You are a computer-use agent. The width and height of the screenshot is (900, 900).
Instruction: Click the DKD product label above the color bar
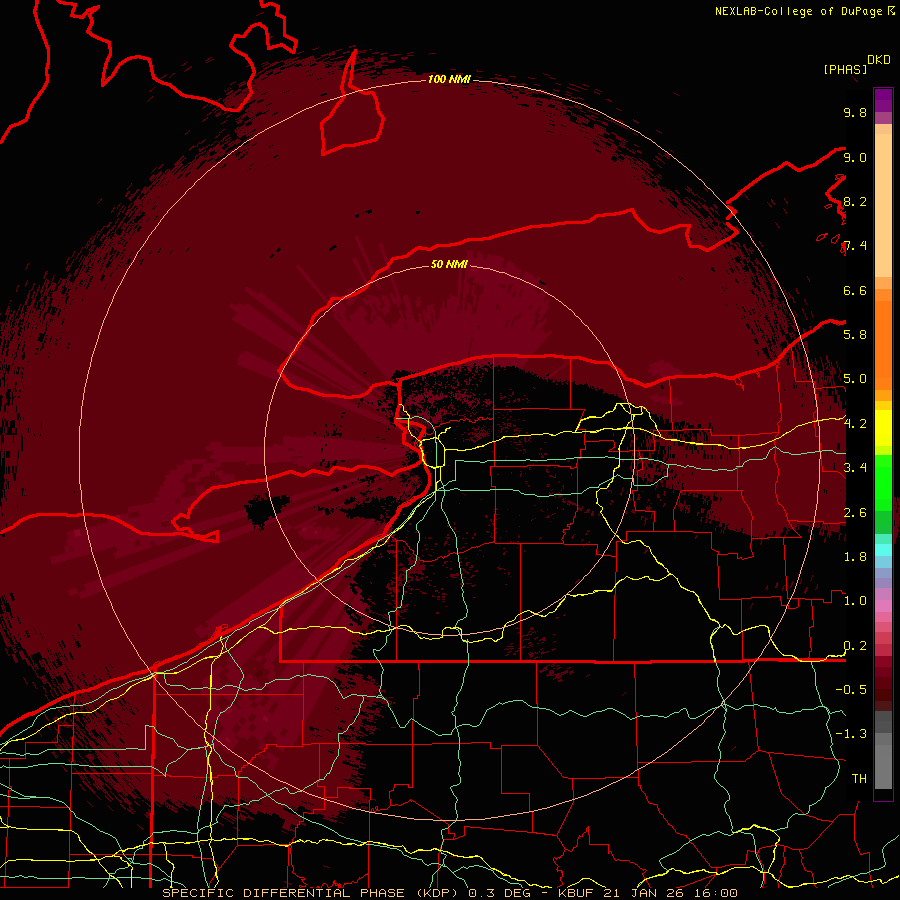click(x=879, y=60)
